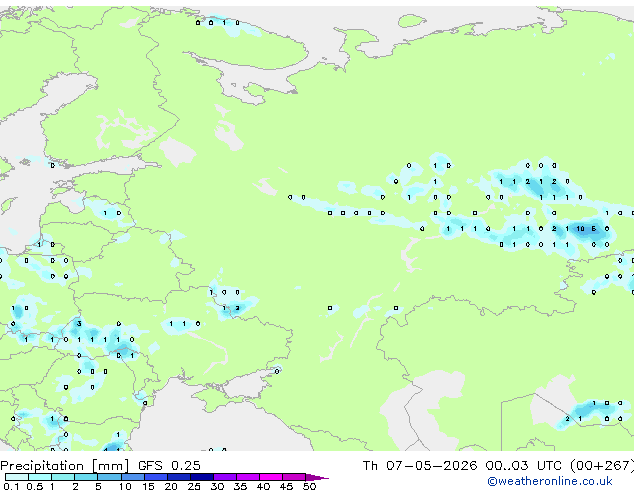Image resolution: width=634 pixels, height=490 pixels.
Task: Click the 5–10 mm legend color box
Action: point(110,477)
